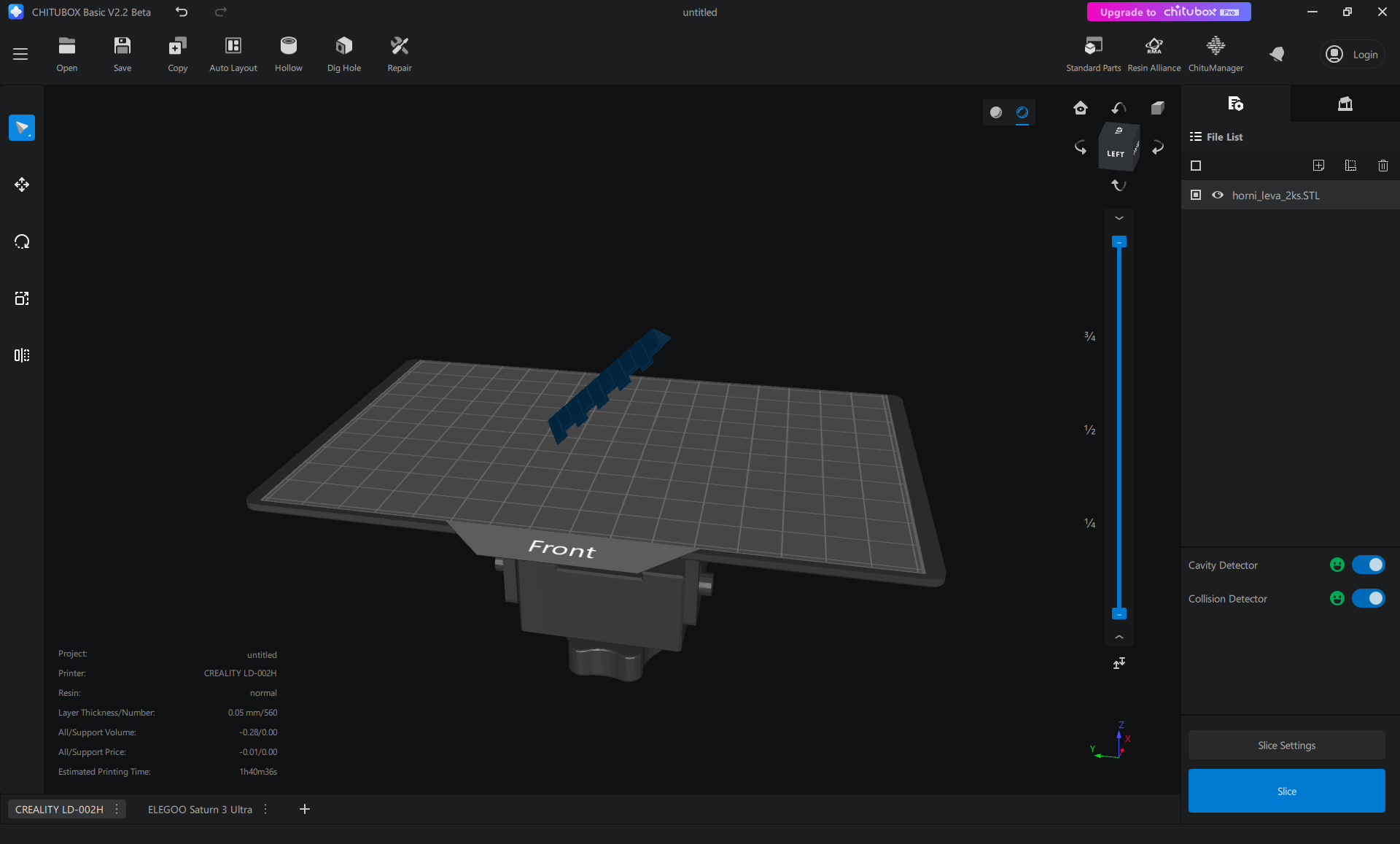The height and width of the screenshot is (844, 1400).
Task: Select the Move tool in left sidebar
Action: coord(22,185)
